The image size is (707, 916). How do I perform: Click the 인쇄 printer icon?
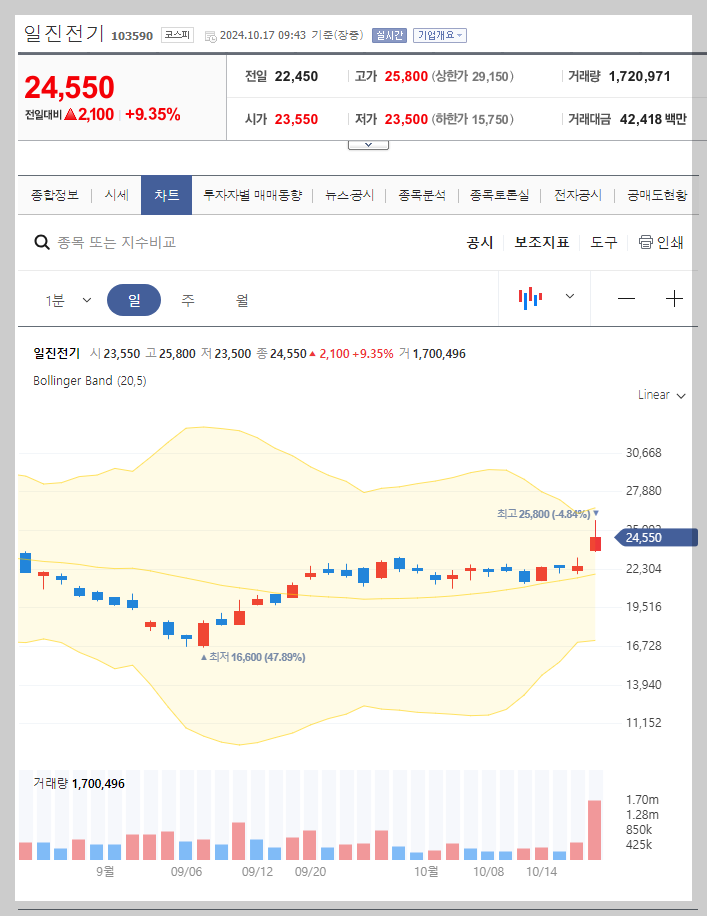pos(645,241)
